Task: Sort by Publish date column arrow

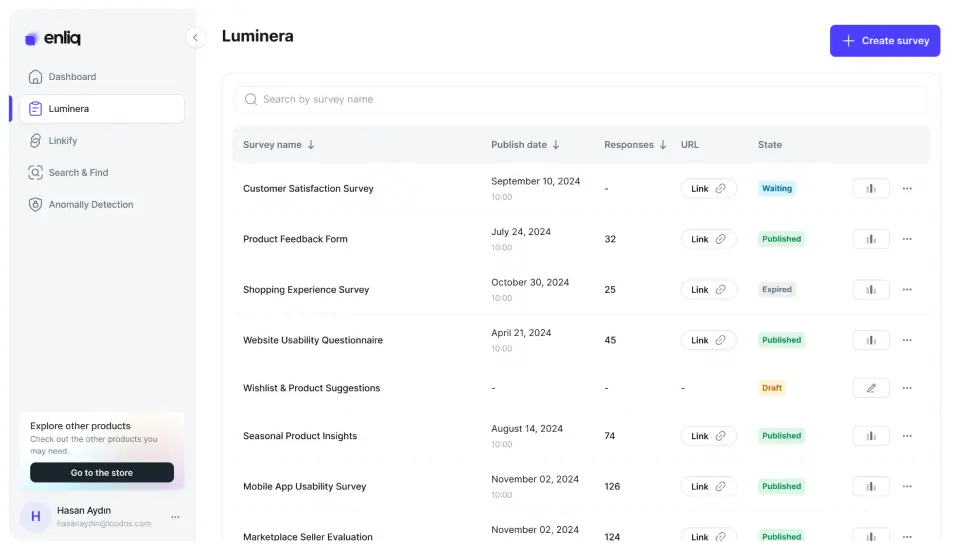Action: pyautogui.click(x=556, y=145)
